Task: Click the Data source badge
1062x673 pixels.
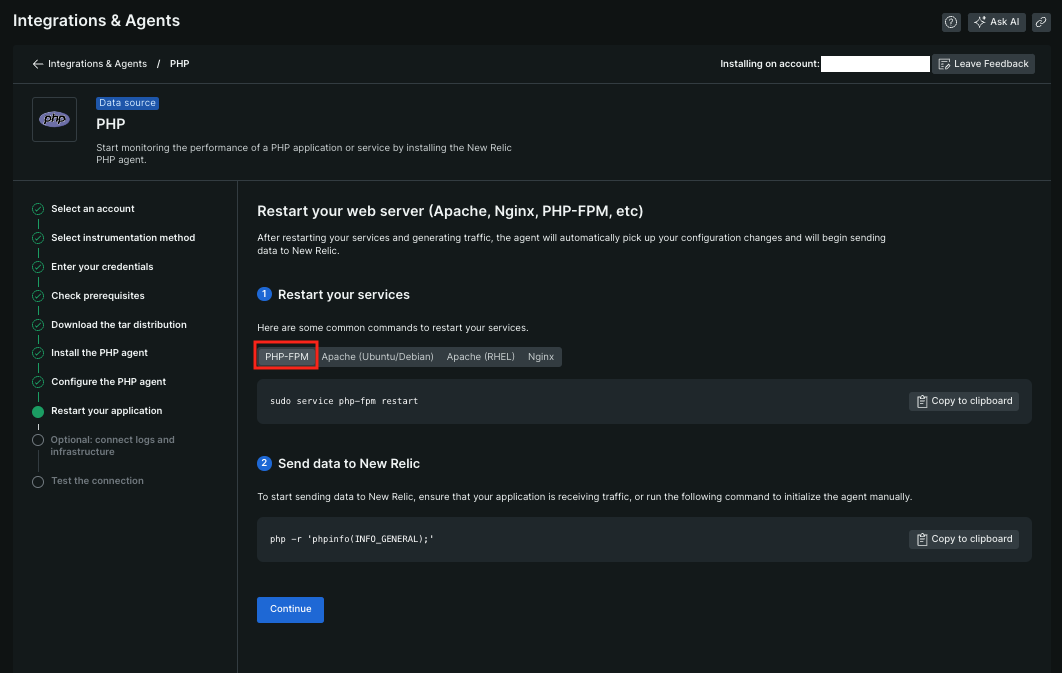Action: pyautogui.click(x=127, y=103)
